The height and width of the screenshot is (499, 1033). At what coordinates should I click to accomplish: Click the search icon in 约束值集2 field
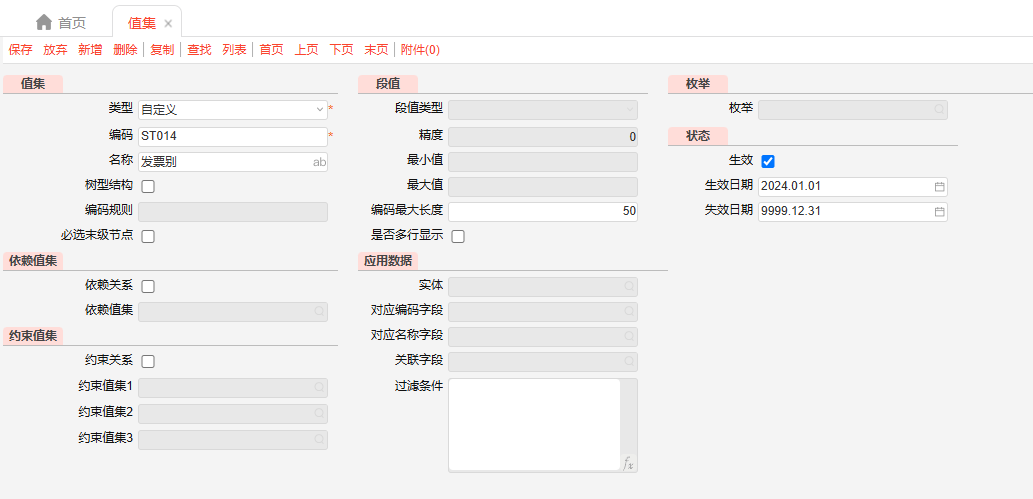(x=319, y=413)
